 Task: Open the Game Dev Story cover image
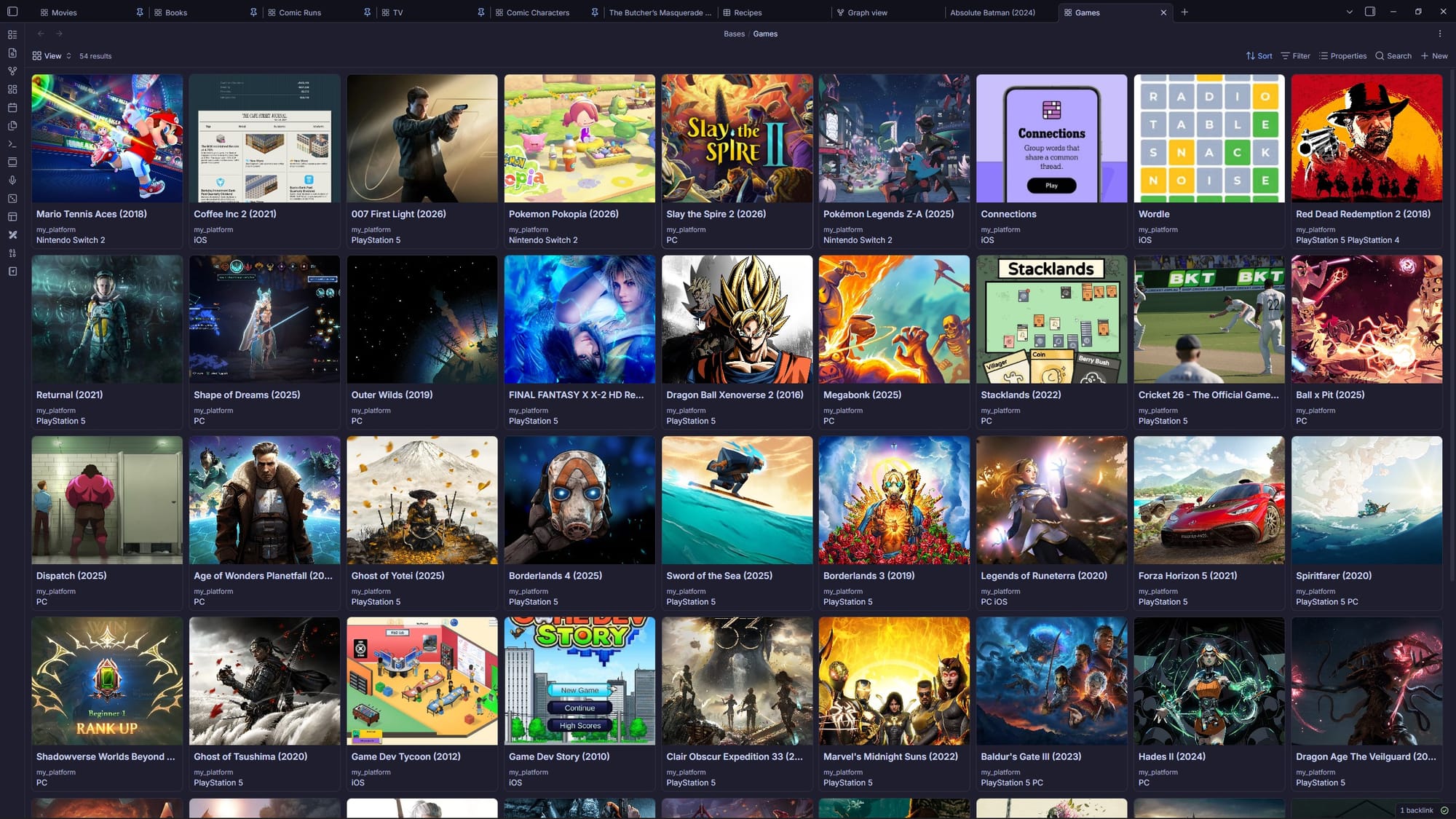[x=579, y=681]
